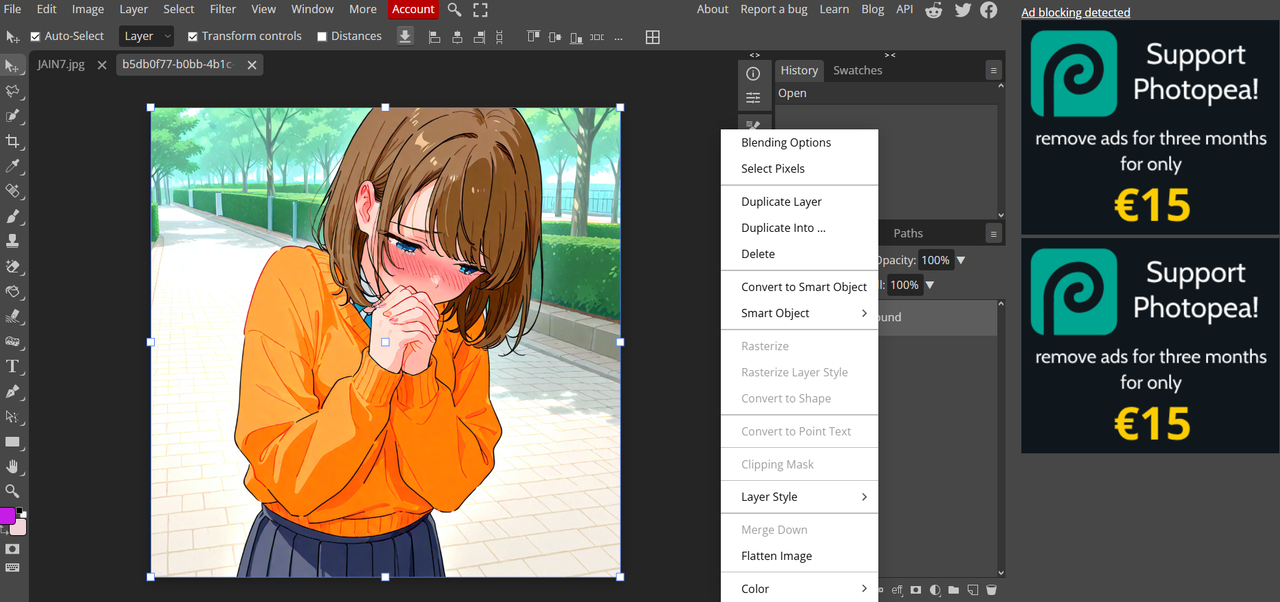Select the Eyedropper tool
The image size is (1280, 602).
click(13, 166)
